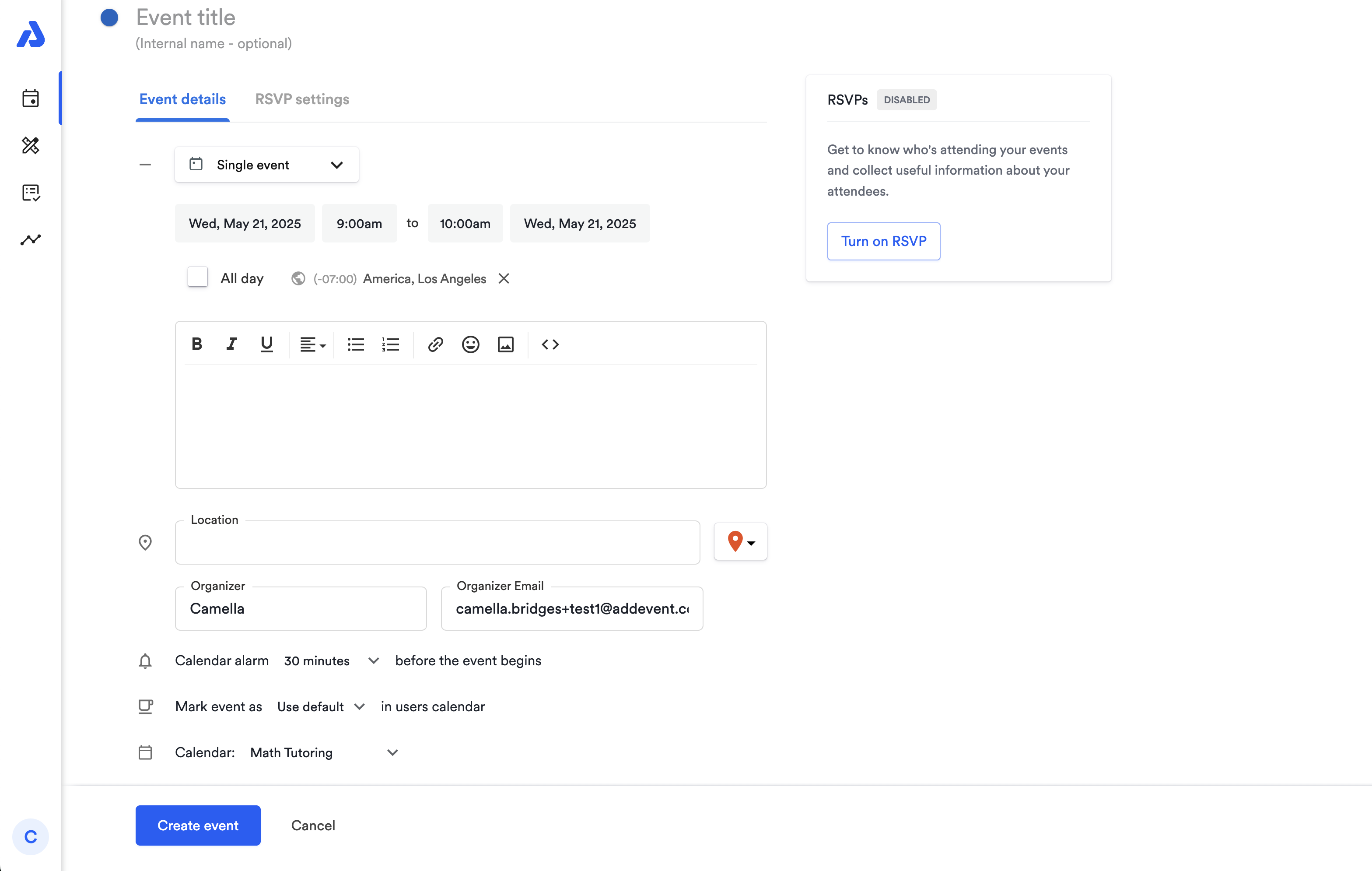Image resolution: width=1372 pixels, height=871 pixels.
Task: Insert a hyperlink in description
Action: 435,344
